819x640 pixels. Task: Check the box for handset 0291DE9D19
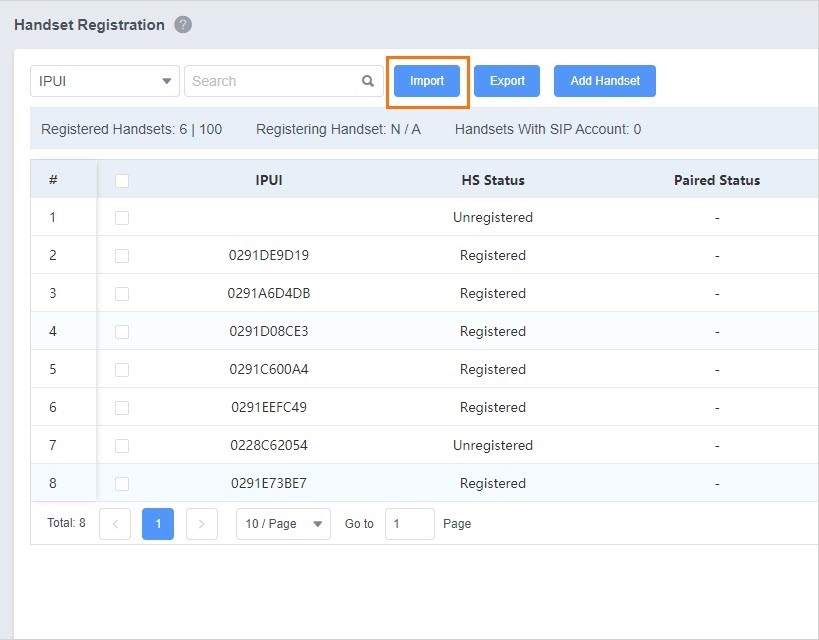tap(122, 256)
